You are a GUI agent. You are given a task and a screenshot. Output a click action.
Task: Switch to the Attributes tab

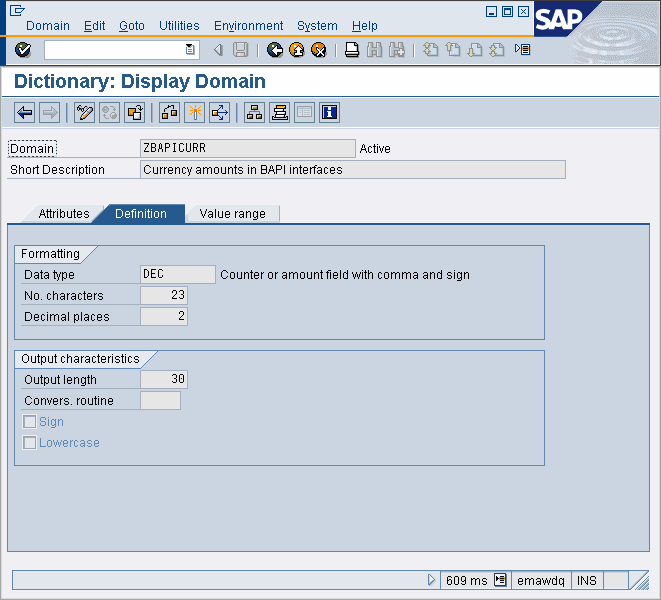pos(64,214)
